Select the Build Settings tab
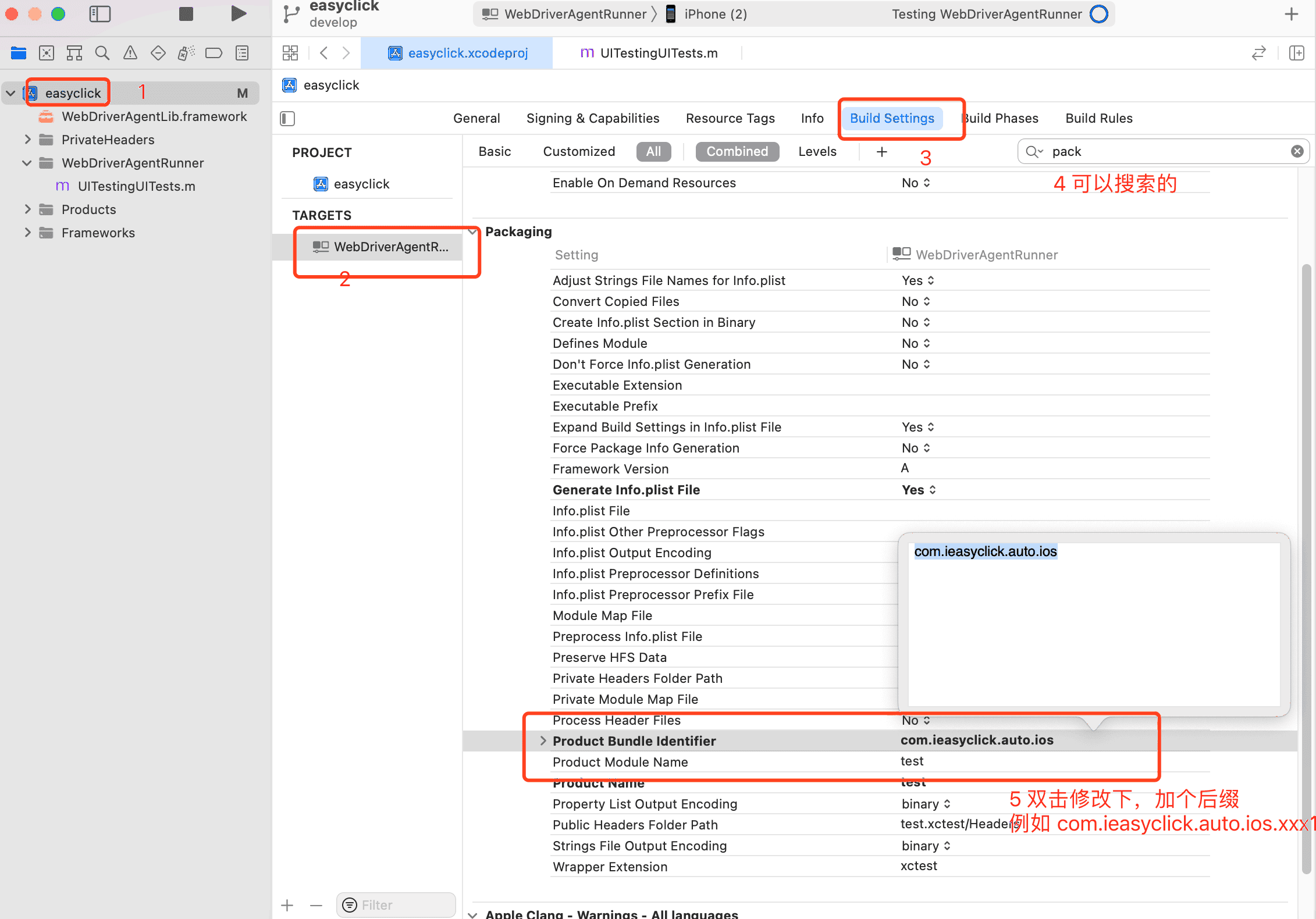 tap(892, 118)
